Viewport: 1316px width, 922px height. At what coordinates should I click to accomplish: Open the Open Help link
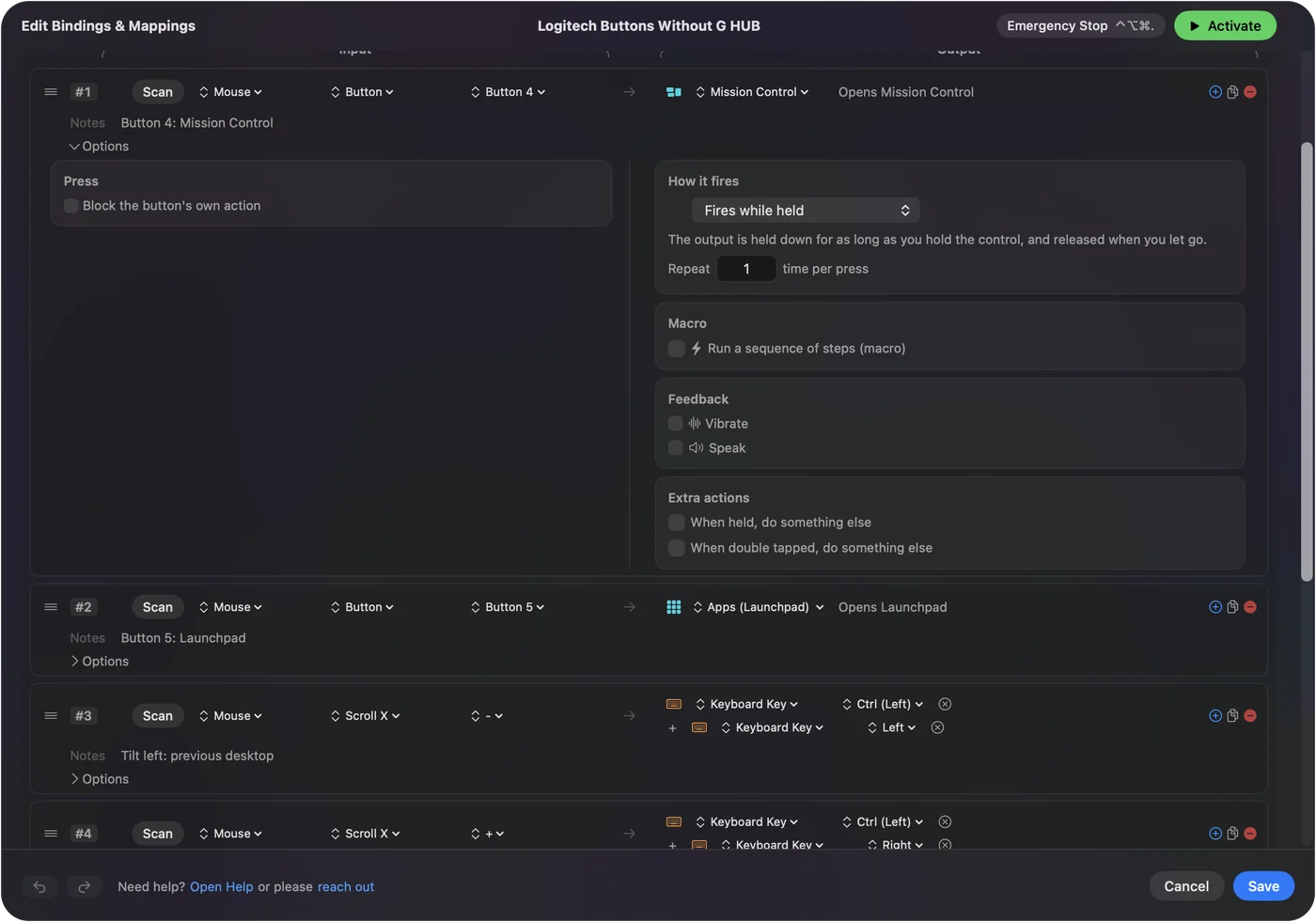222,887
